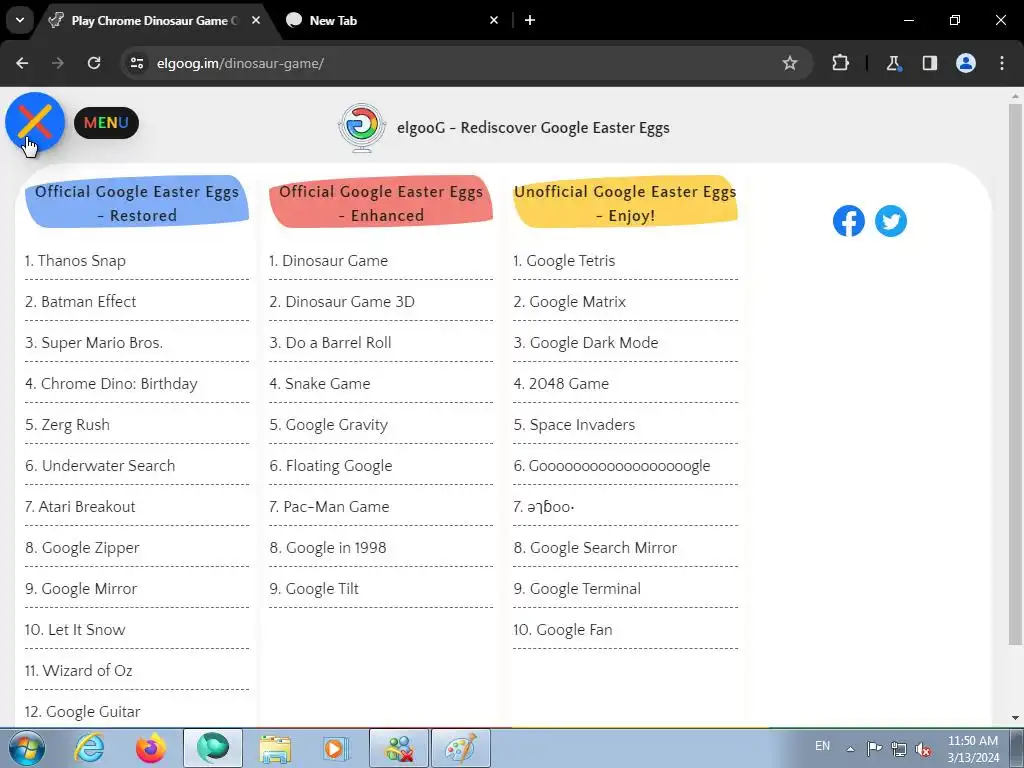The image size is (1024, 768).
Task: Go forward one page in history
Action: pyautogui.click(x=58, y=63)
